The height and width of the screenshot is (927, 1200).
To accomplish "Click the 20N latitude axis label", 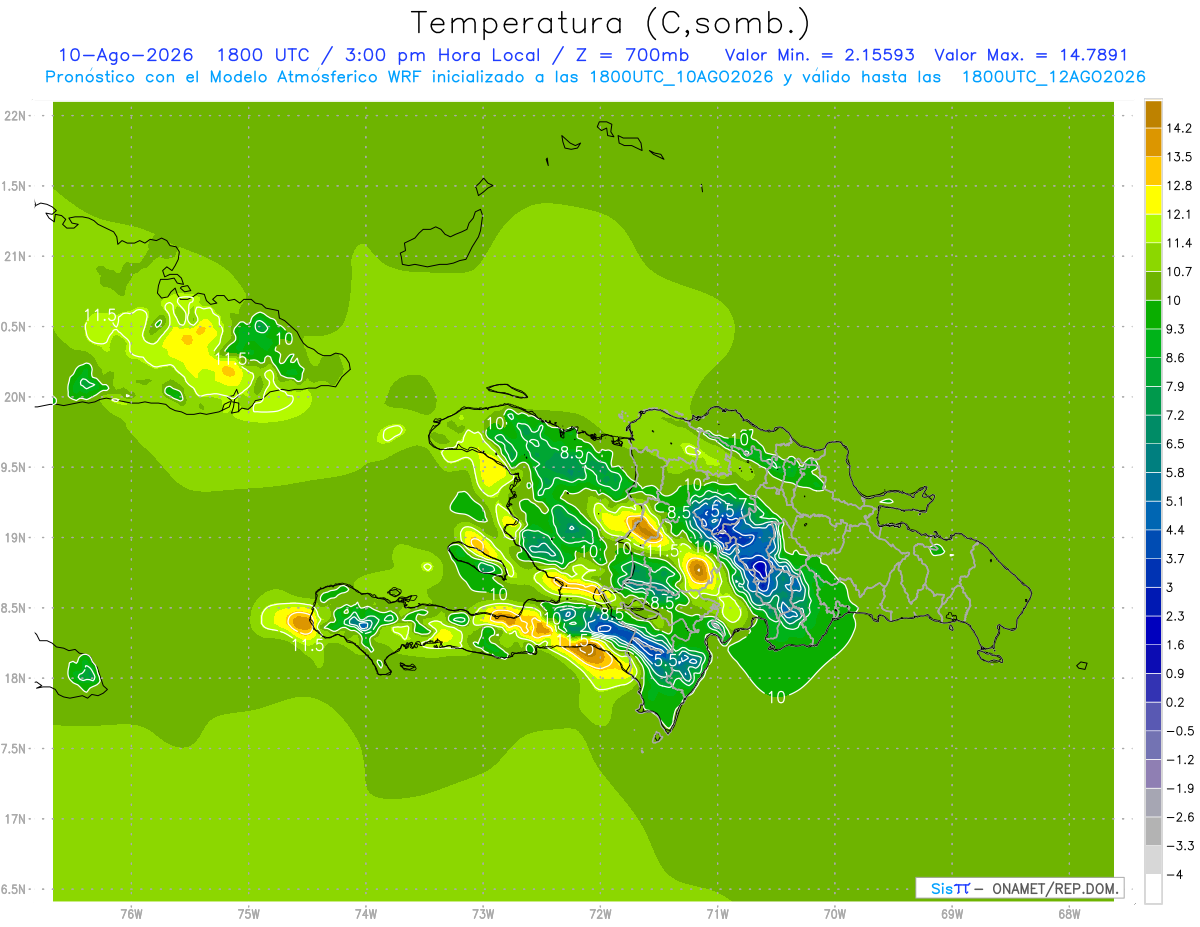I will click(x=16, y=398).
